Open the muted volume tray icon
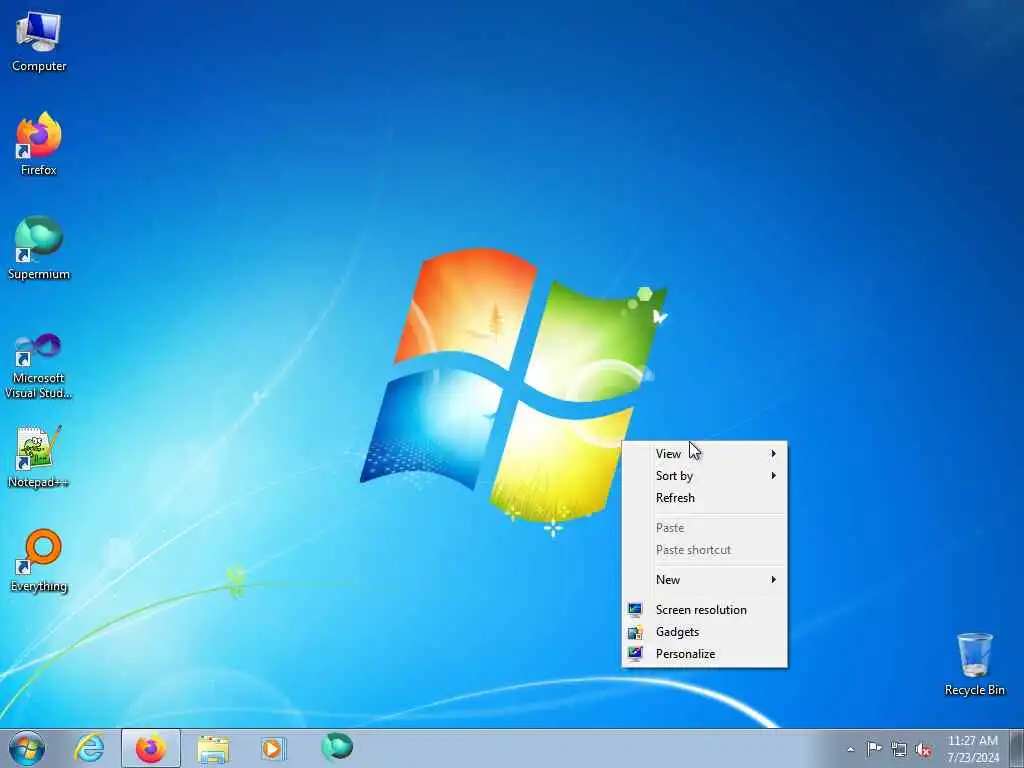The height and width of the screenshot is (768, 1024). pyautogui.click(x=923, y=750)
